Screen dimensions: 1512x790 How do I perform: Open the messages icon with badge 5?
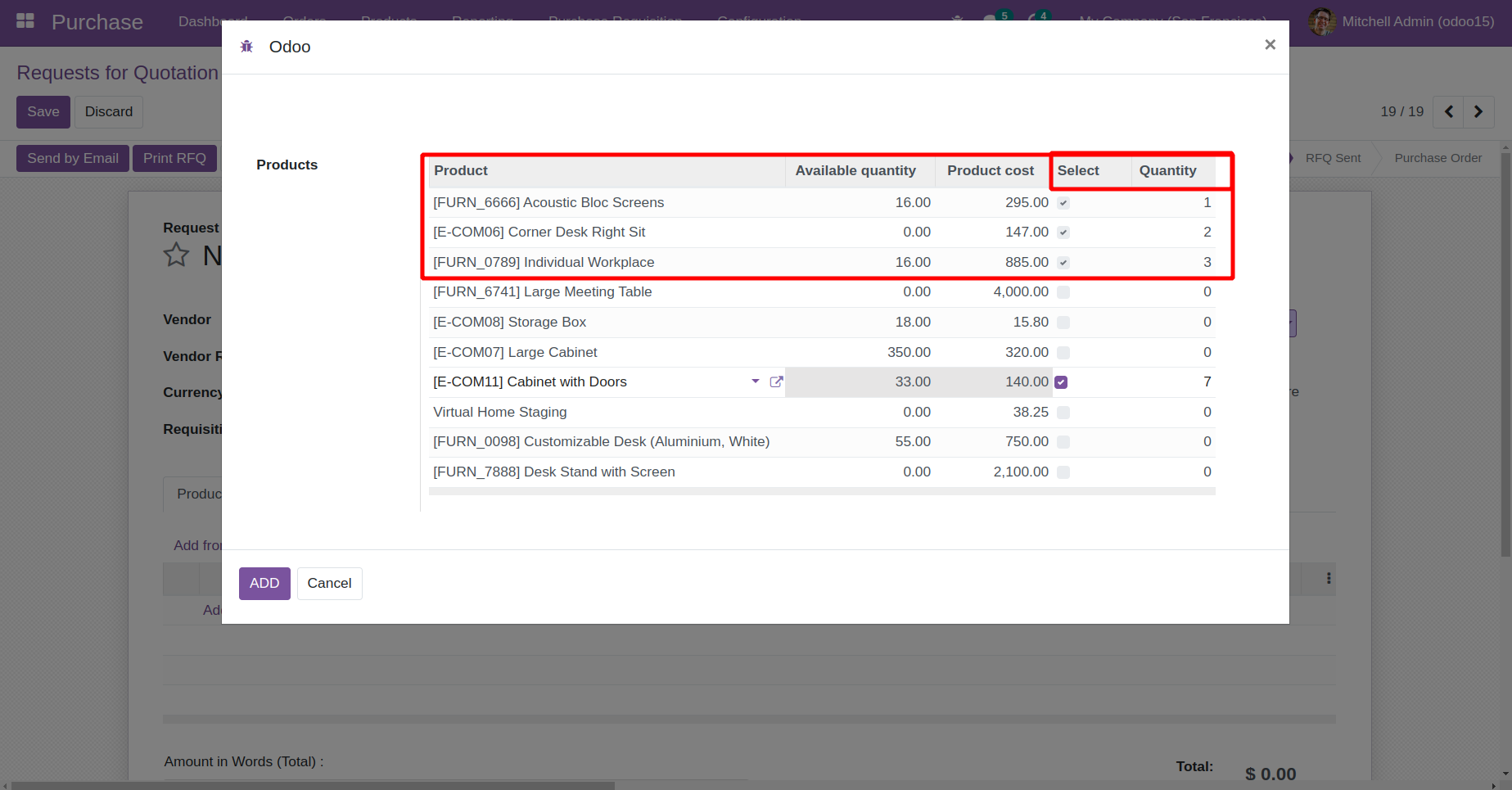click(996, 18)
